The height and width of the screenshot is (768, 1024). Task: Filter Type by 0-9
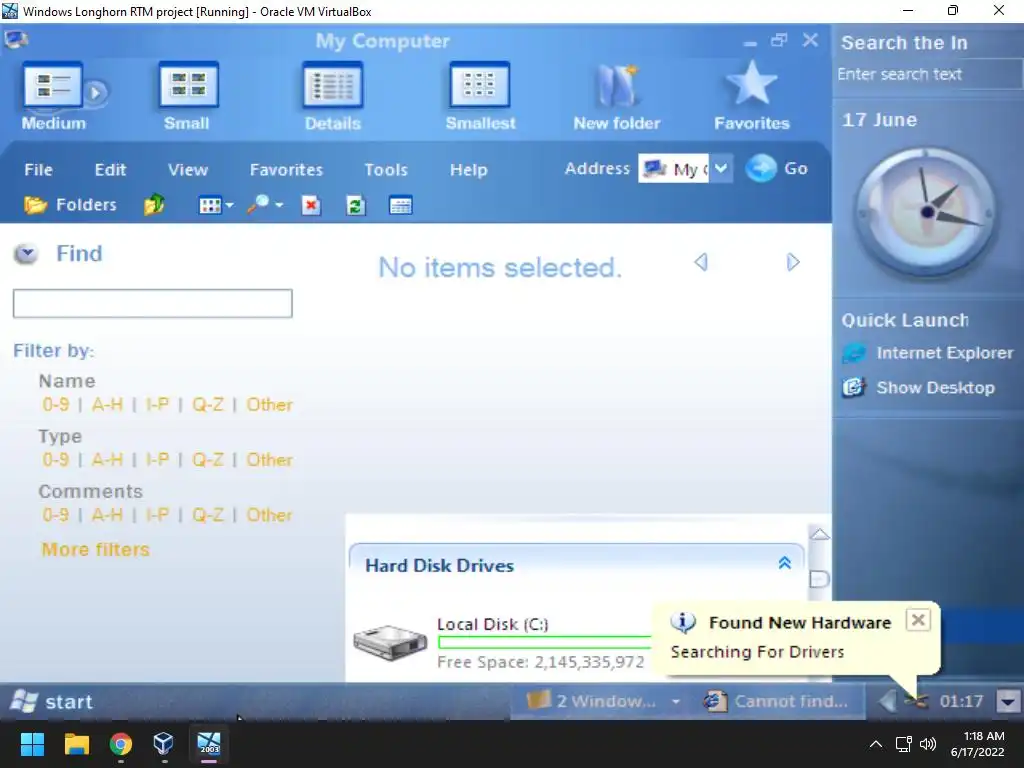tap(56, 460)
